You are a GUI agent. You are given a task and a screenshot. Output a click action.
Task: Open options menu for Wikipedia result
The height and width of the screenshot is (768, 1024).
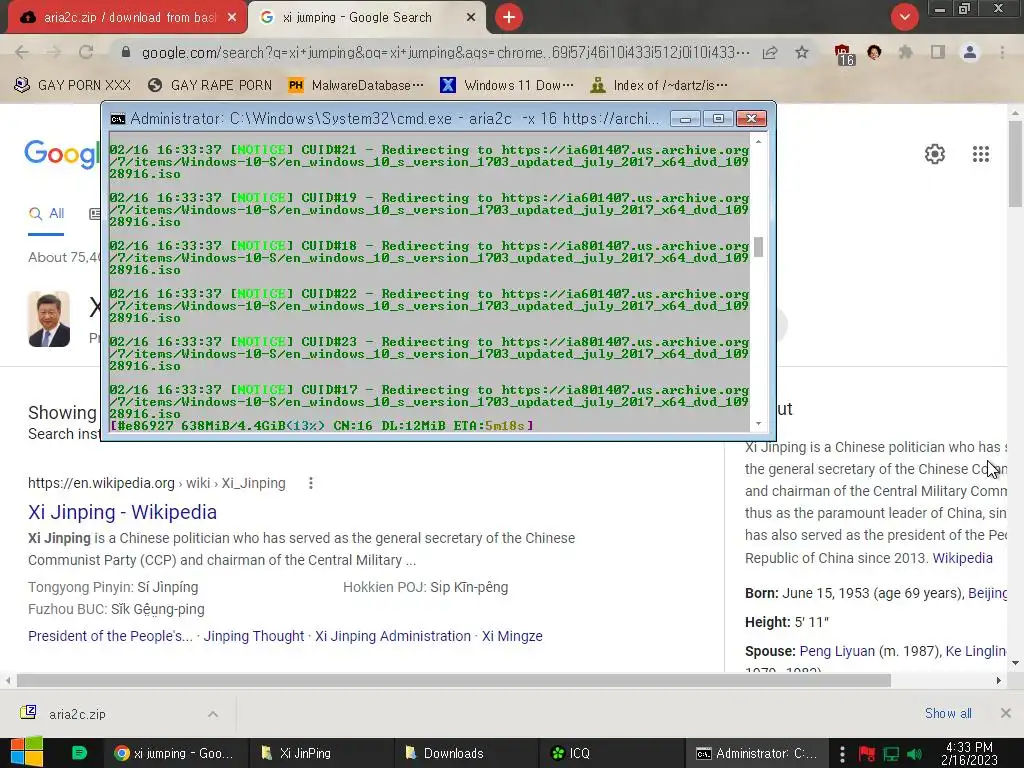(311, 483)
